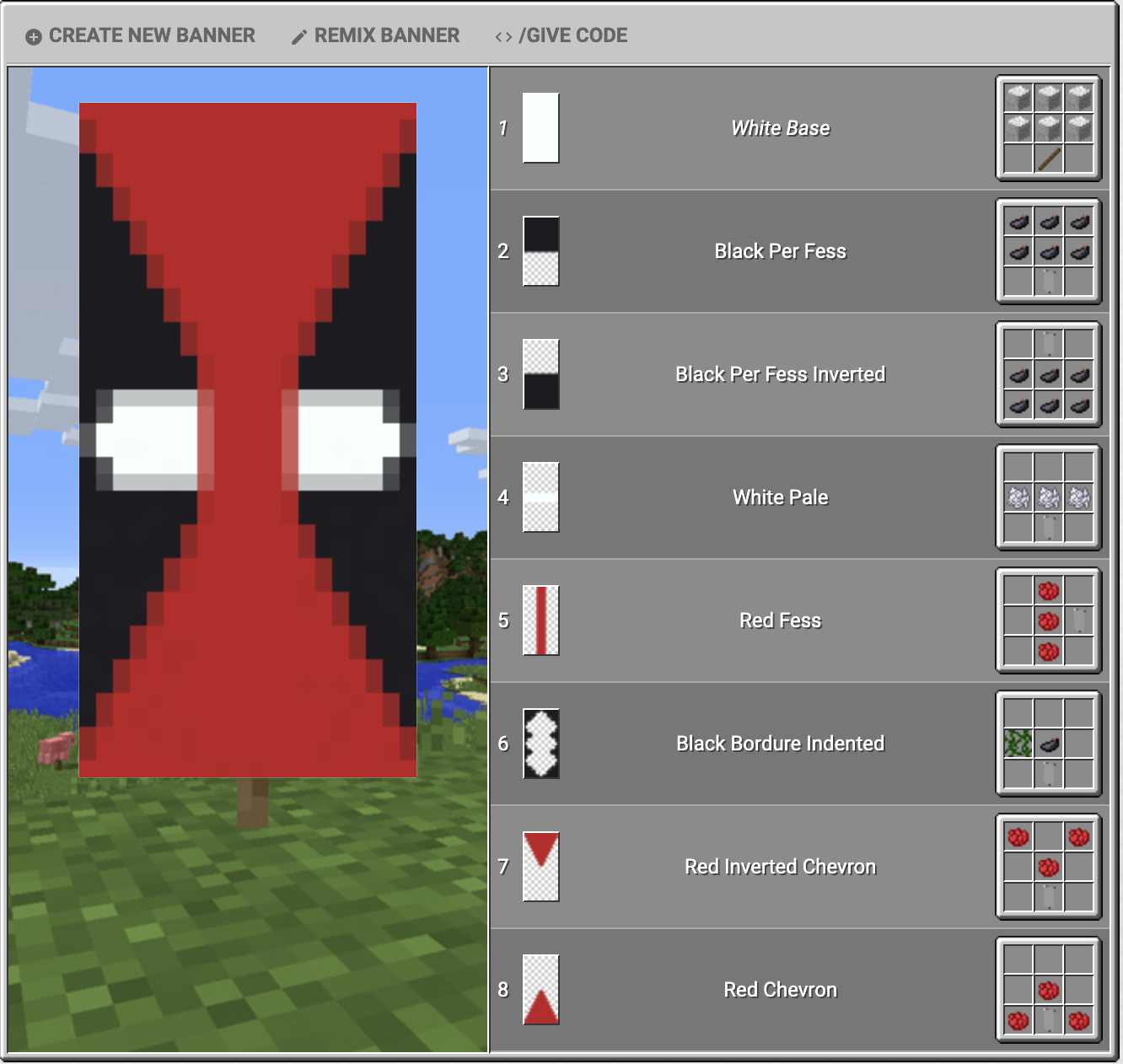
Task: Click the Black Per Fess Inverted recipe grid
Action: 1048,374
